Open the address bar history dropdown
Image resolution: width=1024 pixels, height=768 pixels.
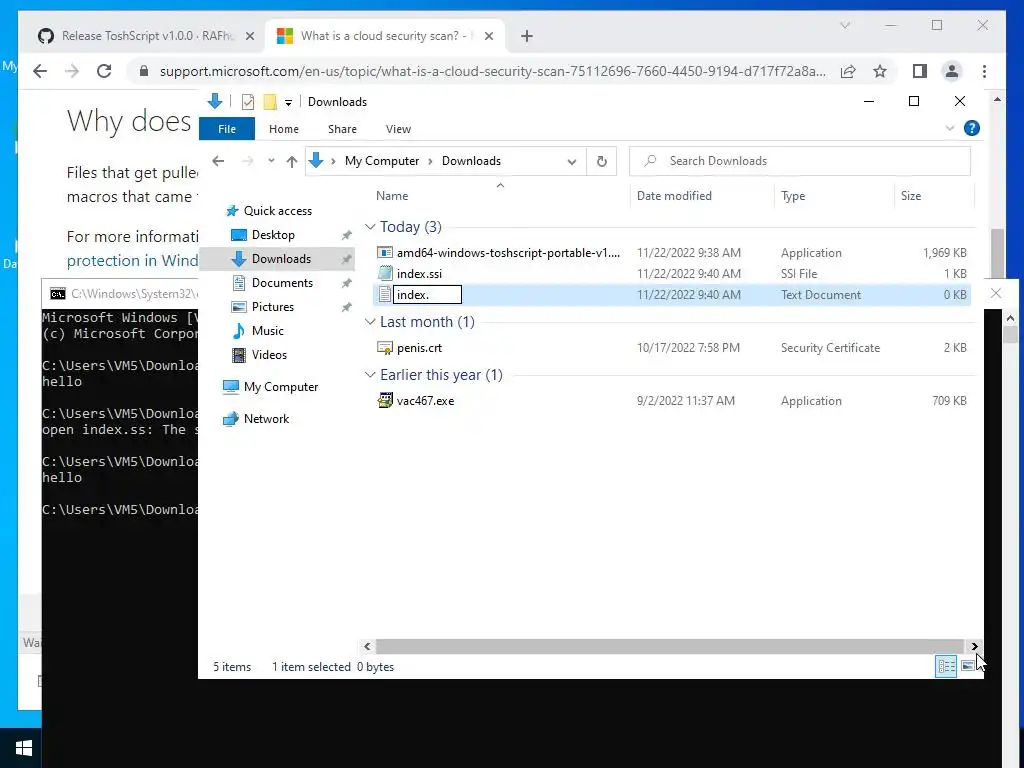[571, 161]
